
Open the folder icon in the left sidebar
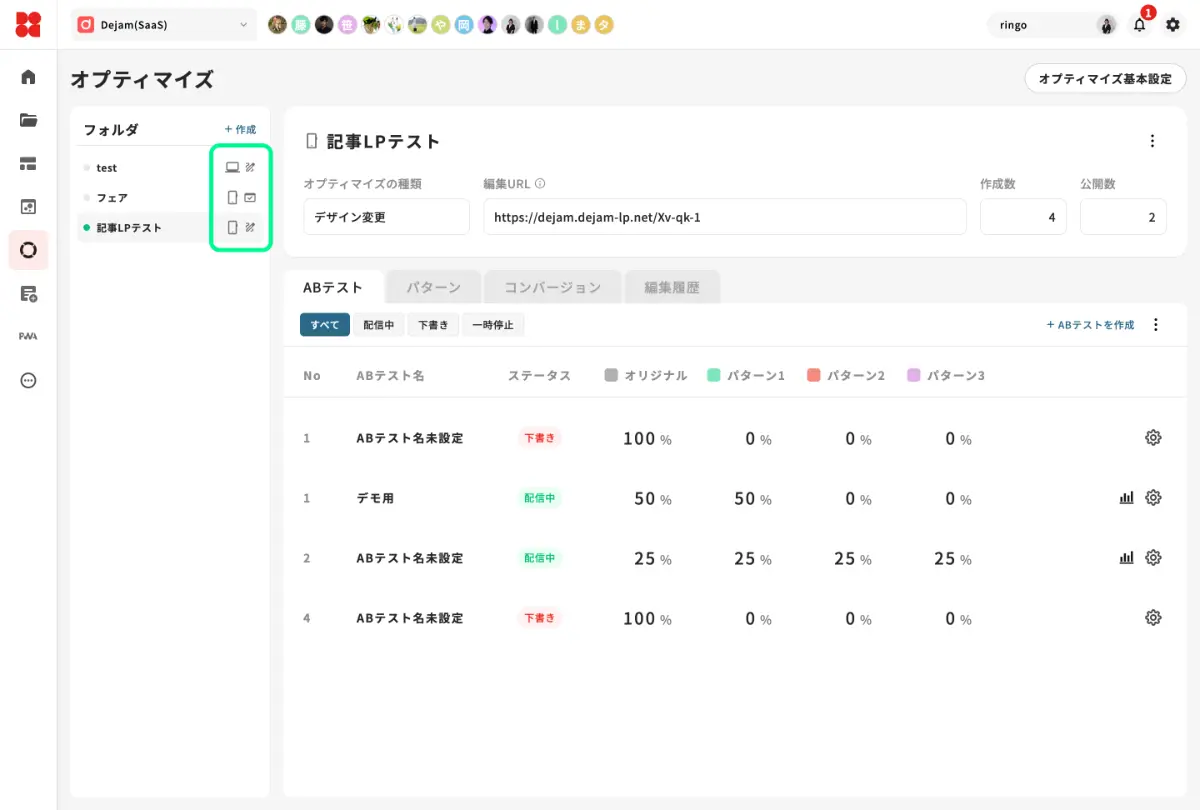28,120
